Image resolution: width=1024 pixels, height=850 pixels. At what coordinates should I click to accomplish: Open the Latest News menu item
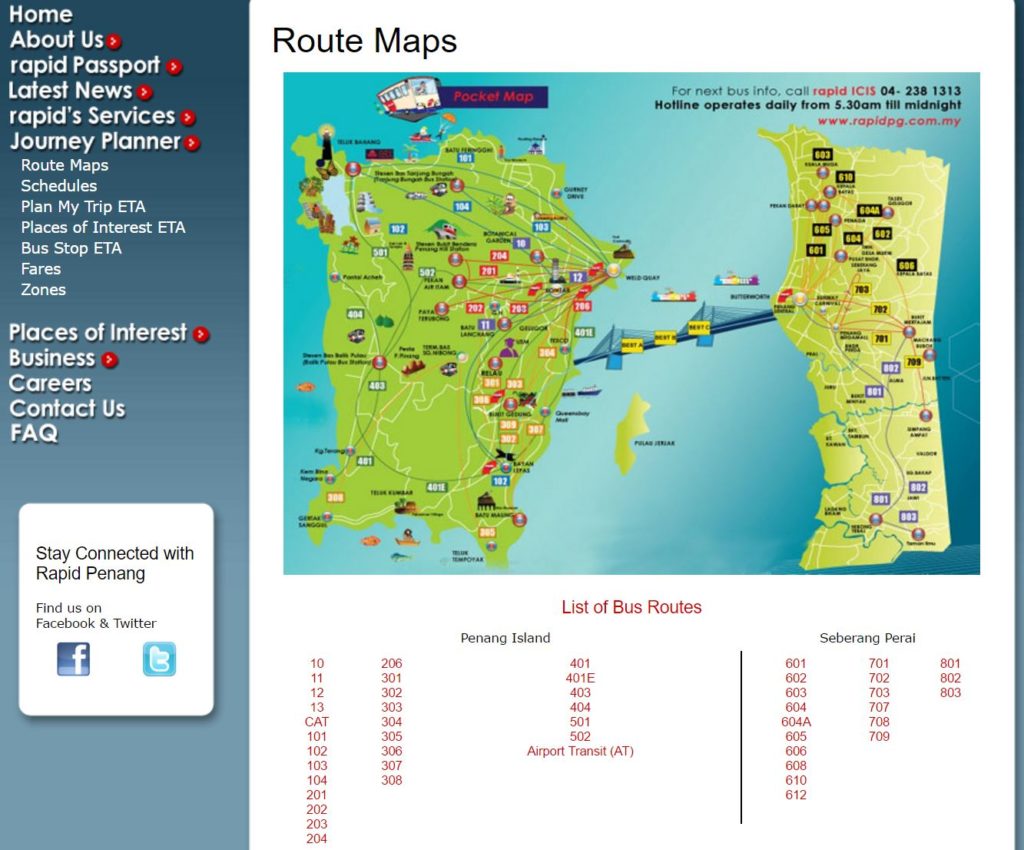[x=71, y=91]
